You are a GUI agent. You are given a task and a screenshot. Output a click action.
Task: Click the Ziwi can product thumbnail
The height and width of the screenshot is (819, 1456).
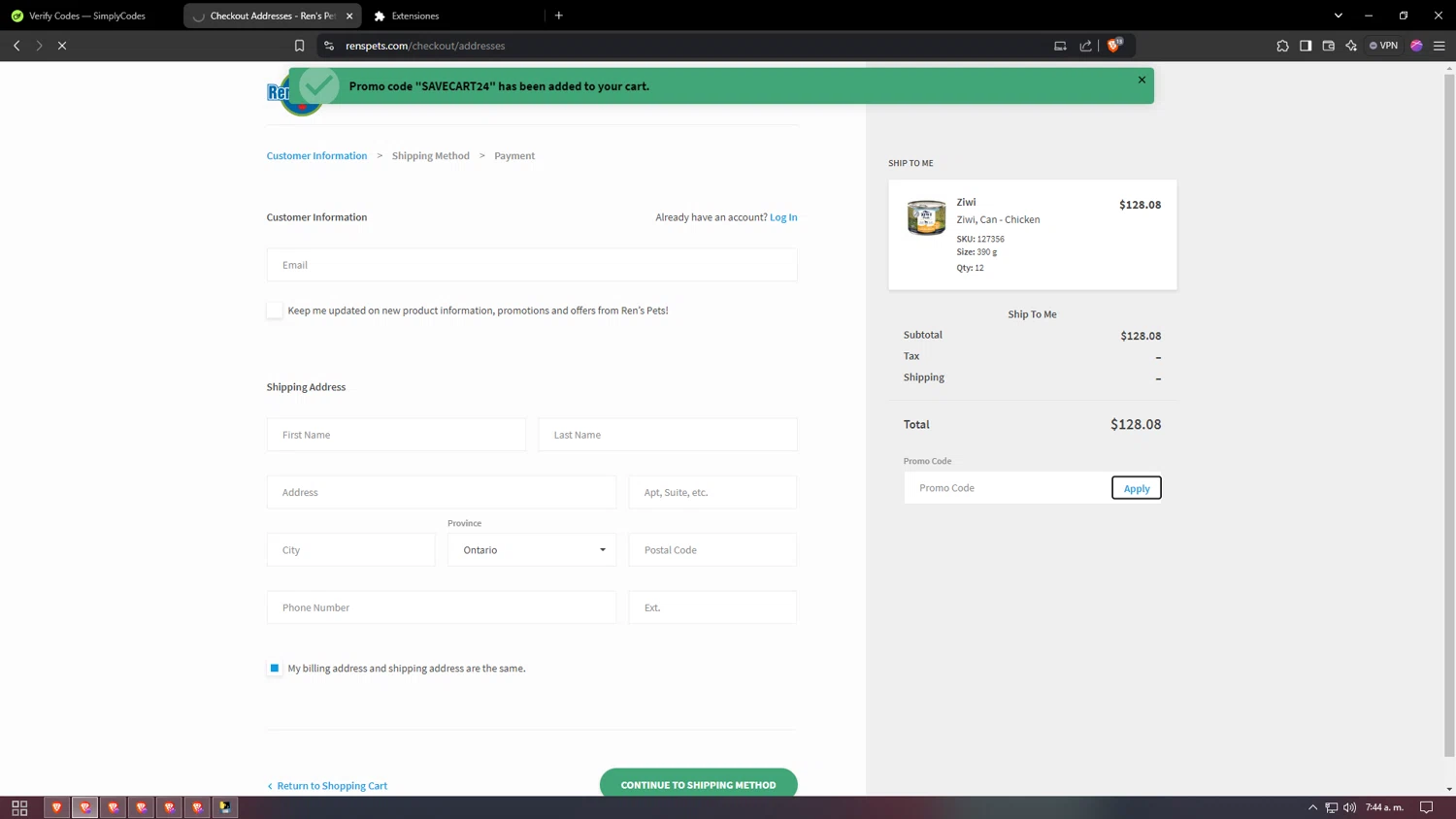pos(926,217)
